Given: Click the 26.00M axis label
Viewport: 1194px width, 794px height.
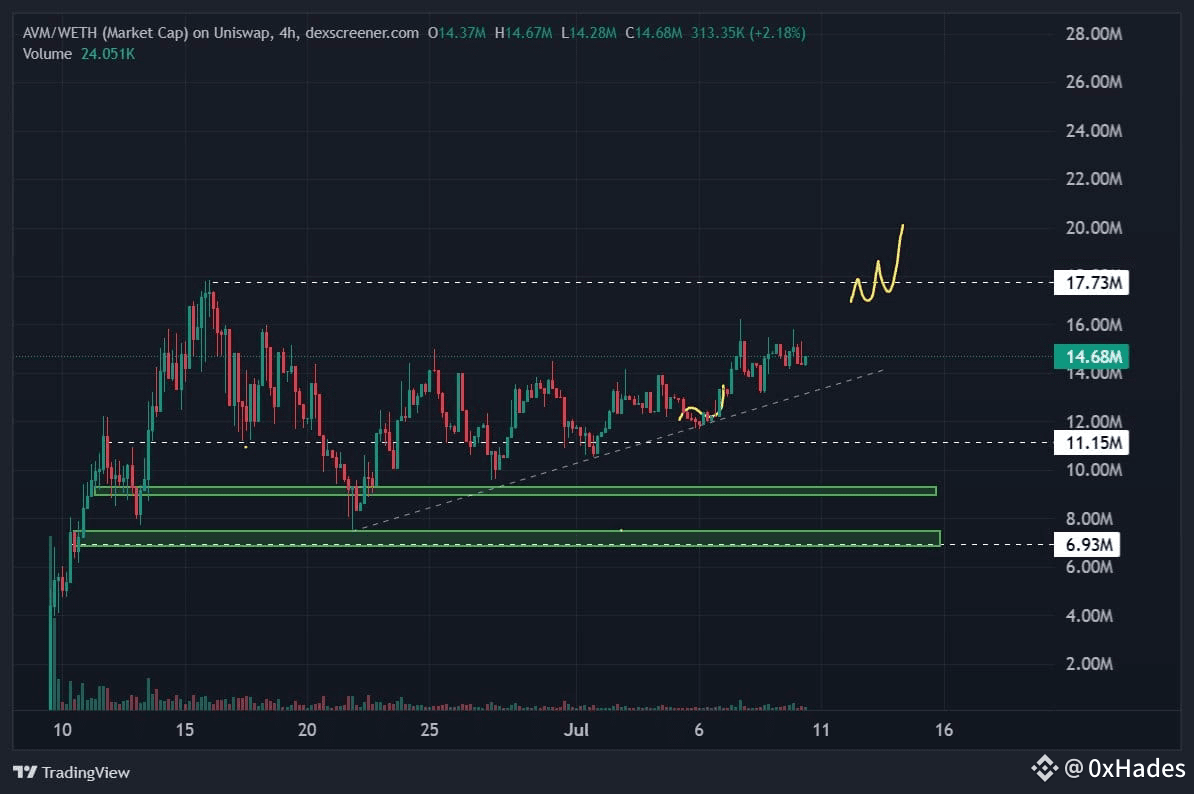Looking at the screenshot, I should tap(1093, 82).
